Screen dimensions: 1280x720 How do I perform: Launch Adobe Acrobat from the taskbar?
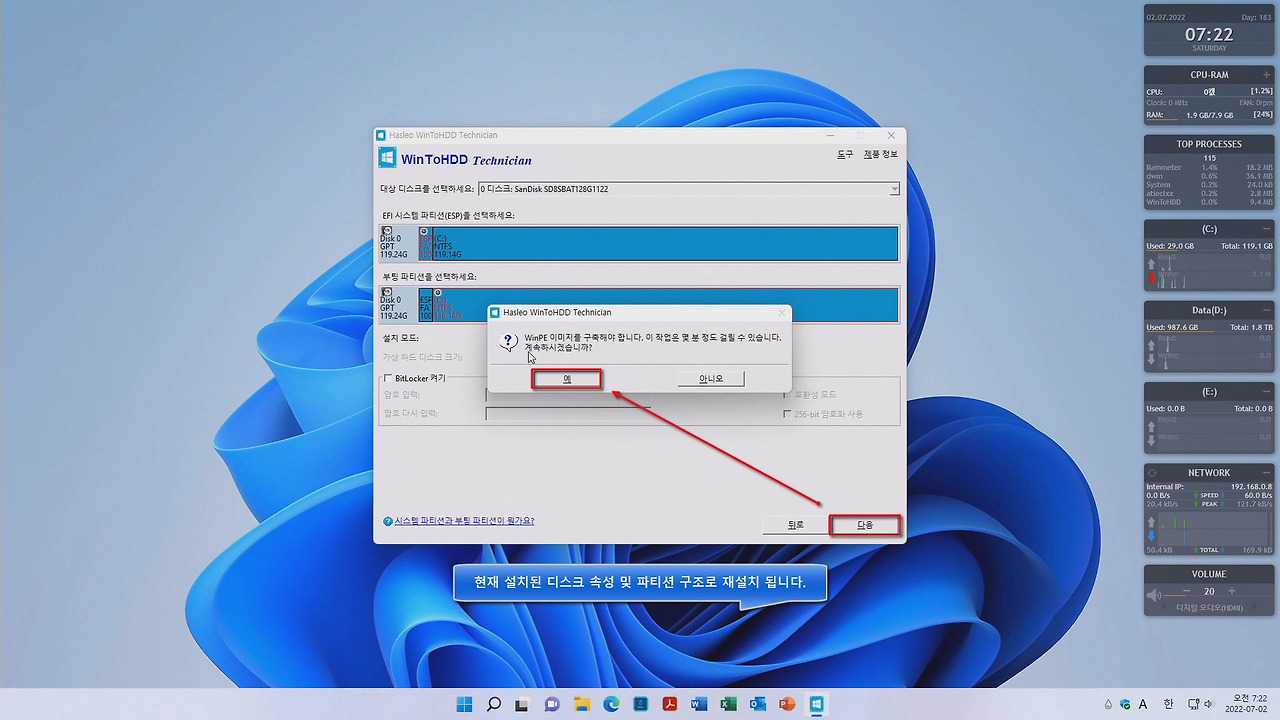click(x=669, y=704)
